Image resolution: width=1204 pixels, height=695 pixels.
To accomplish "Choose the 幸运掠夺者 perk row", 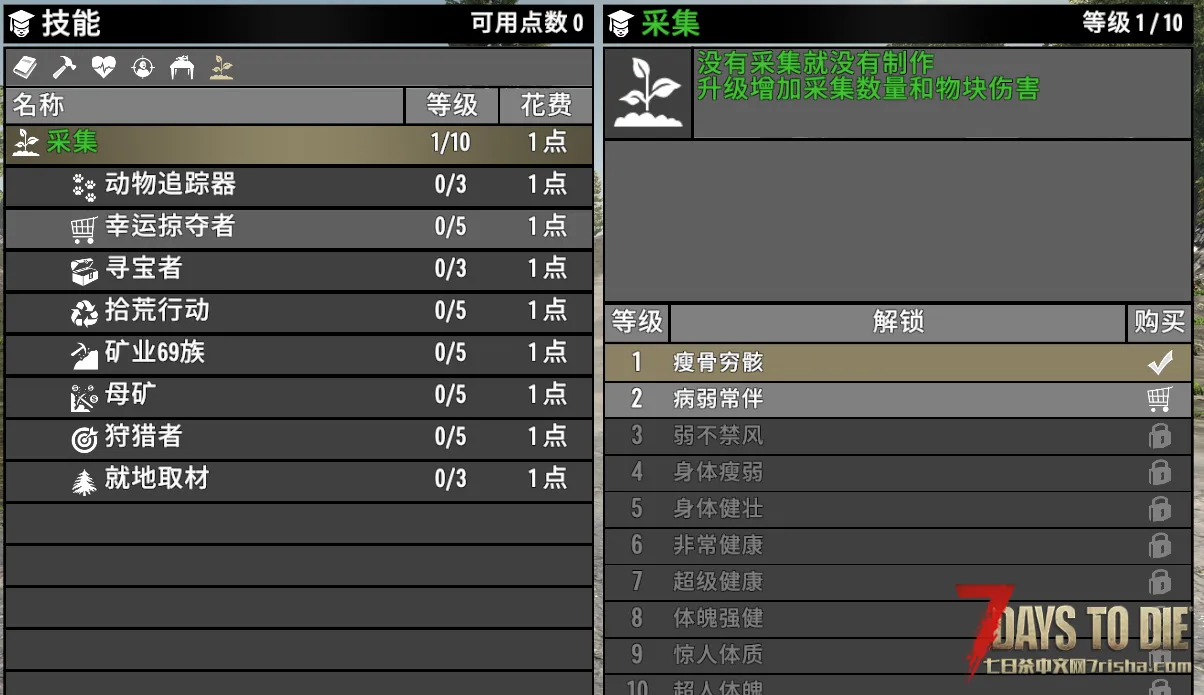I will [298, 227].
